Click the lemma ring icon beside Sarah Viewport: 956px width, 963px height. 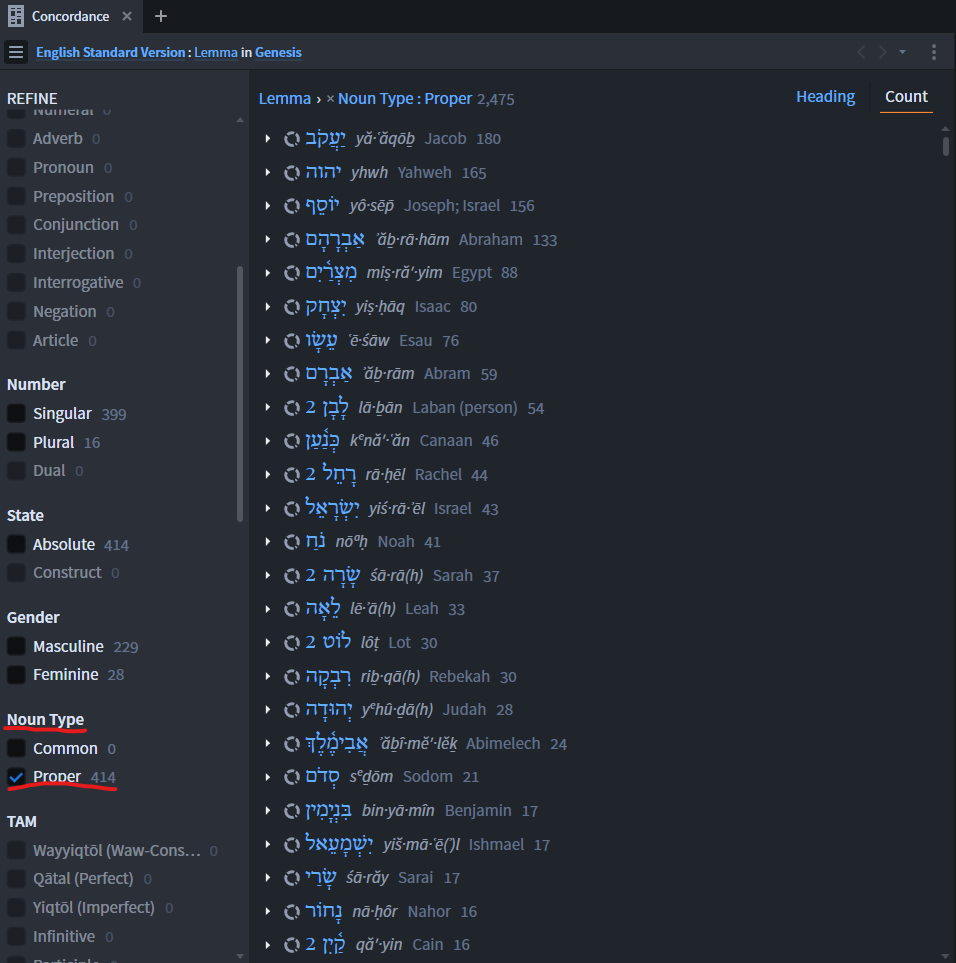(x=292, y=575)
